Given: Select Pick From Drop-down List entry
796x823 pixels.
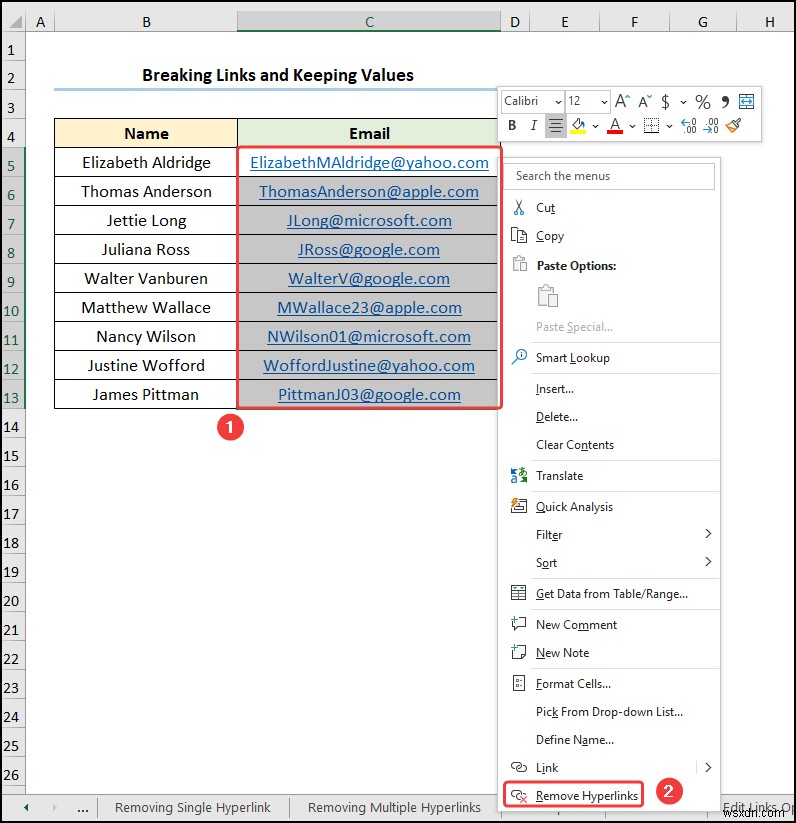Looking at the screenshot, I should [x=609, y=712].
